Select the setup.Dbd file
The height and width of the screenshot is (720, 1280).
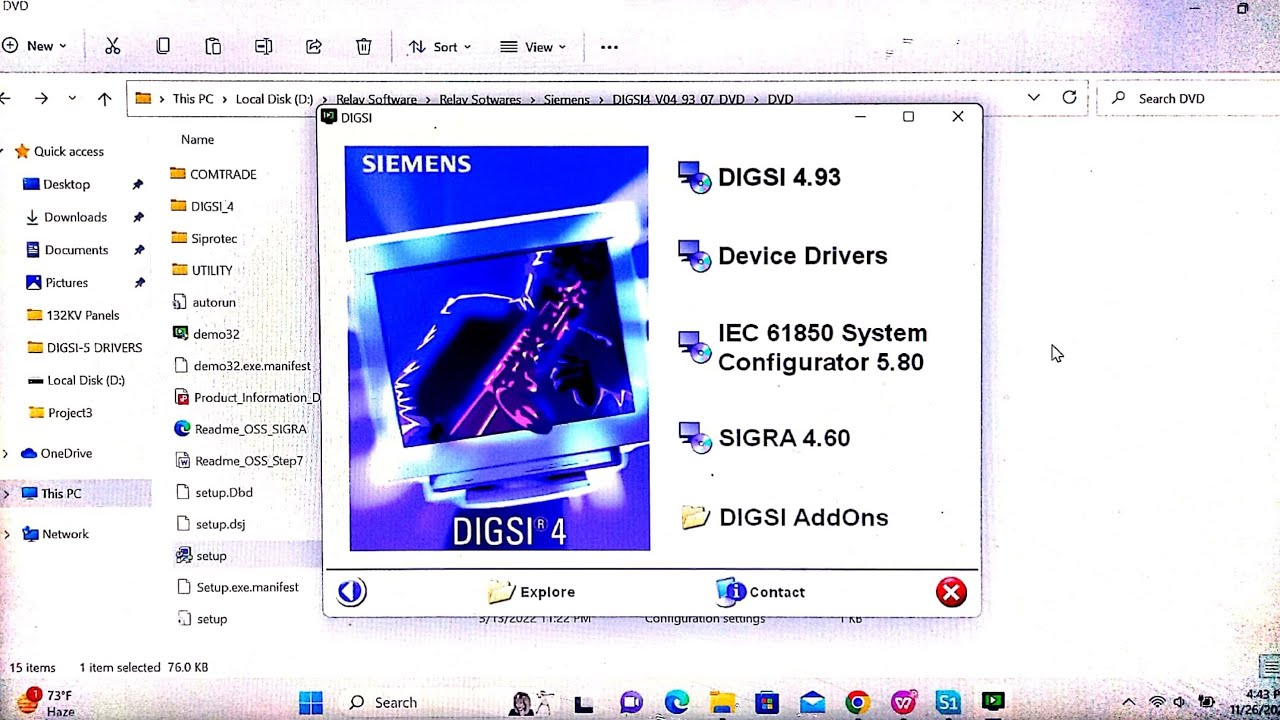(213, 492)
